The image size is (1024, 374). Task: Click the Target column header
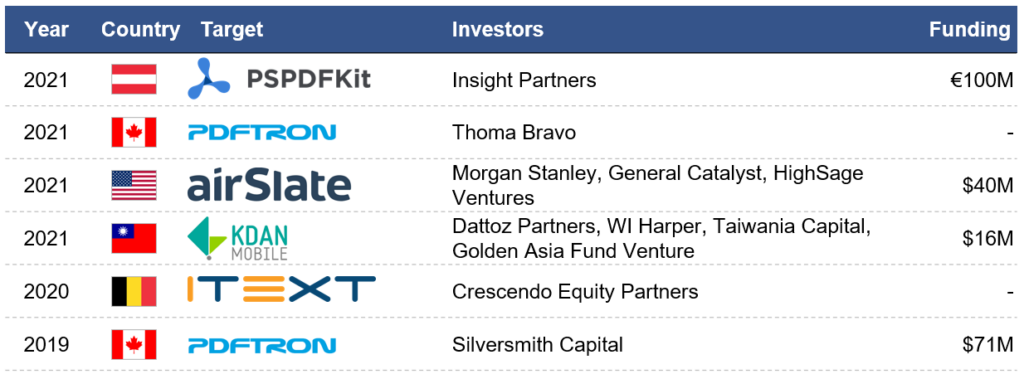coord(232,29)
